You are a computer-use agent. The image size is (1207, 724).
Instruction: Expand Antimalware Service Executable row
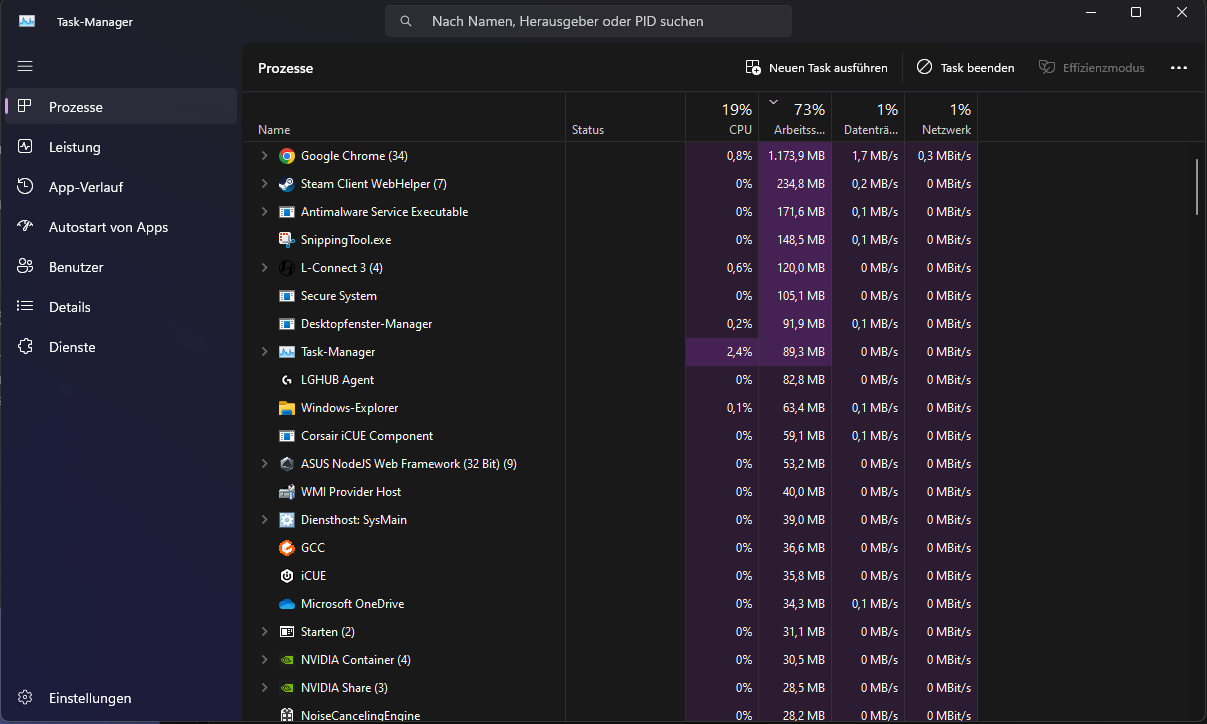(264, 212)
